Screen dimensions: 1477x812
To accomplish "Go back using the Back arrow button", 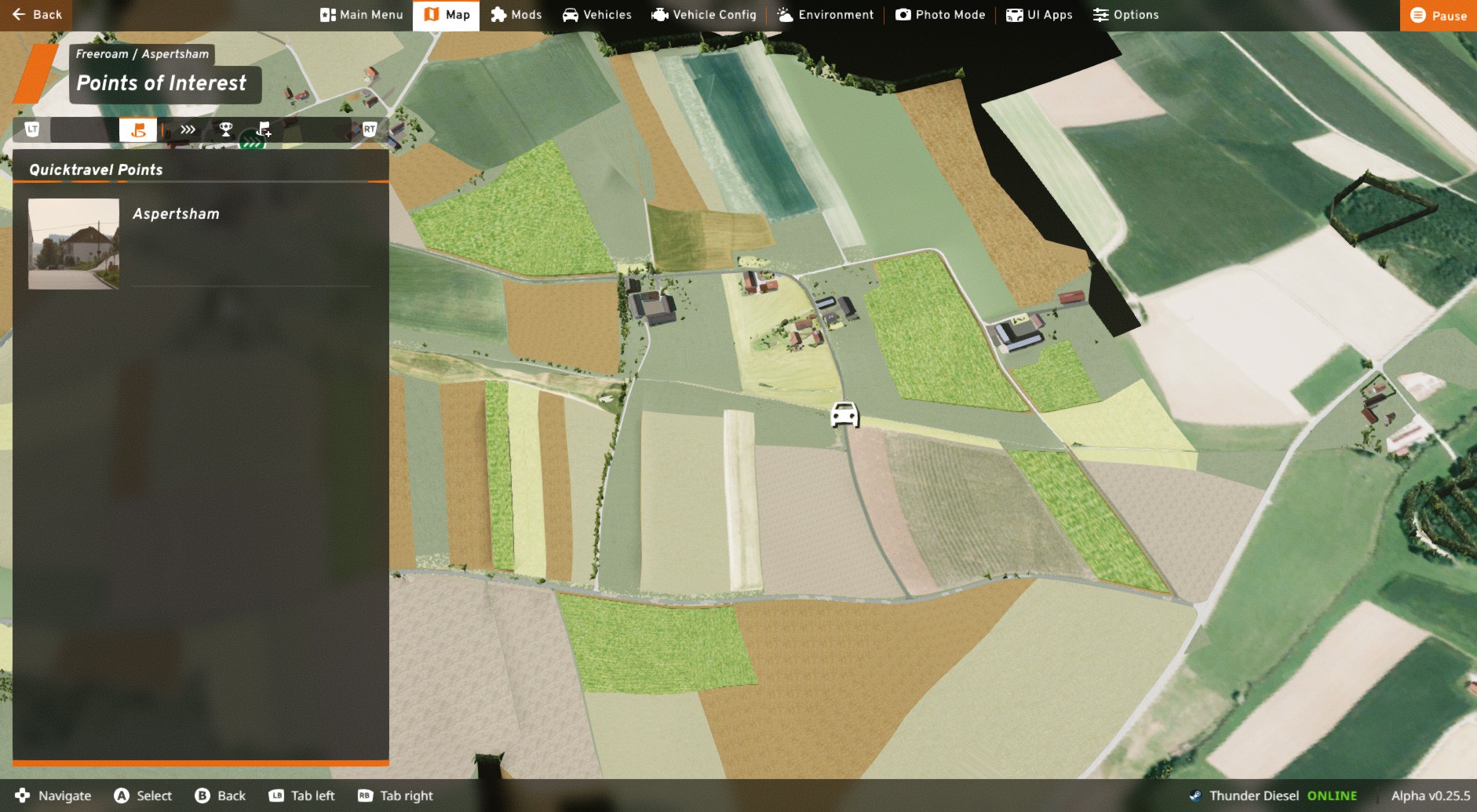I will tap(36, 15).
